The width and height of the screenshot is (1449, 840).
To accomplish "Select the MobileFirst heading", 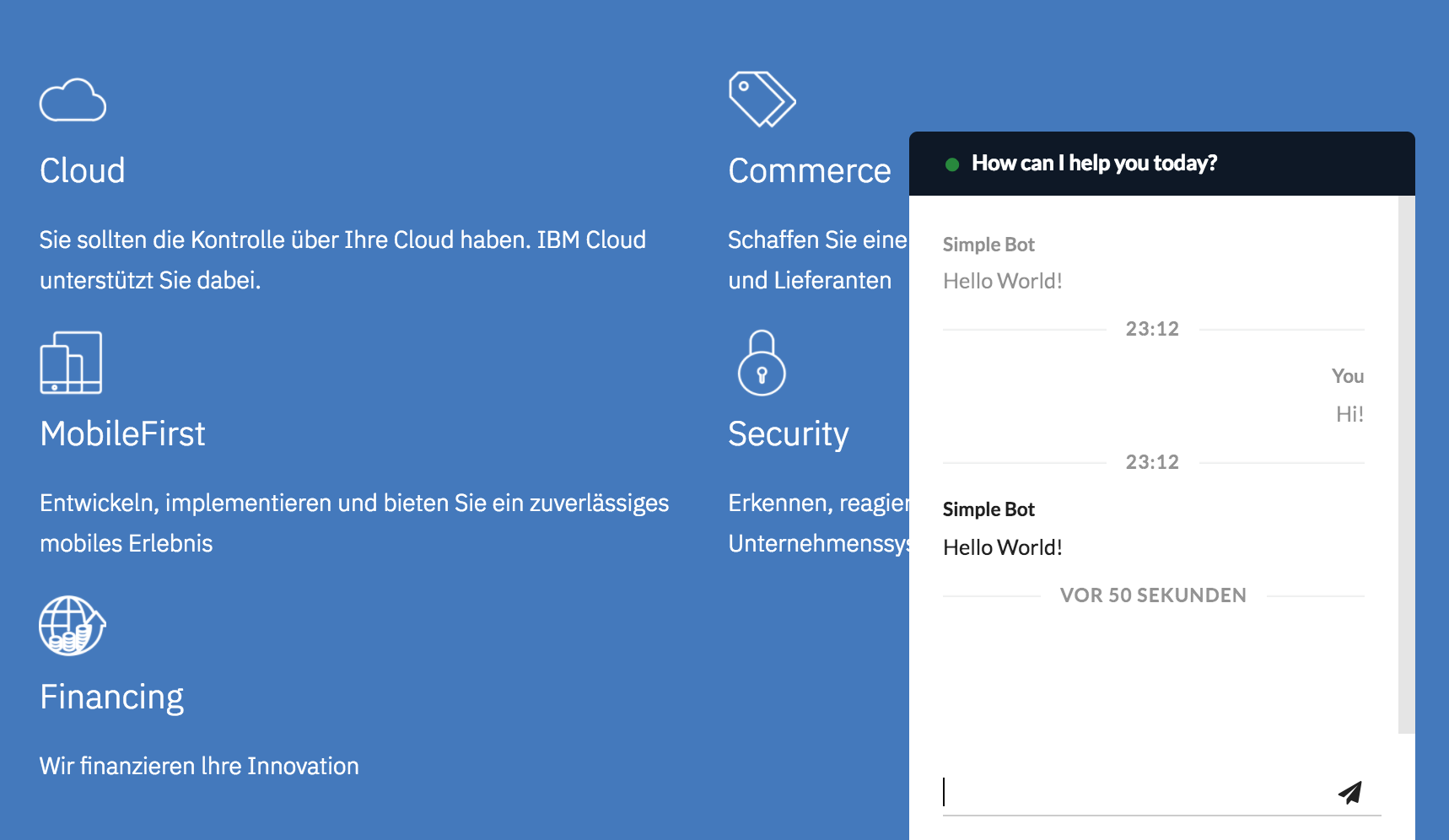I will coord(122,433).
